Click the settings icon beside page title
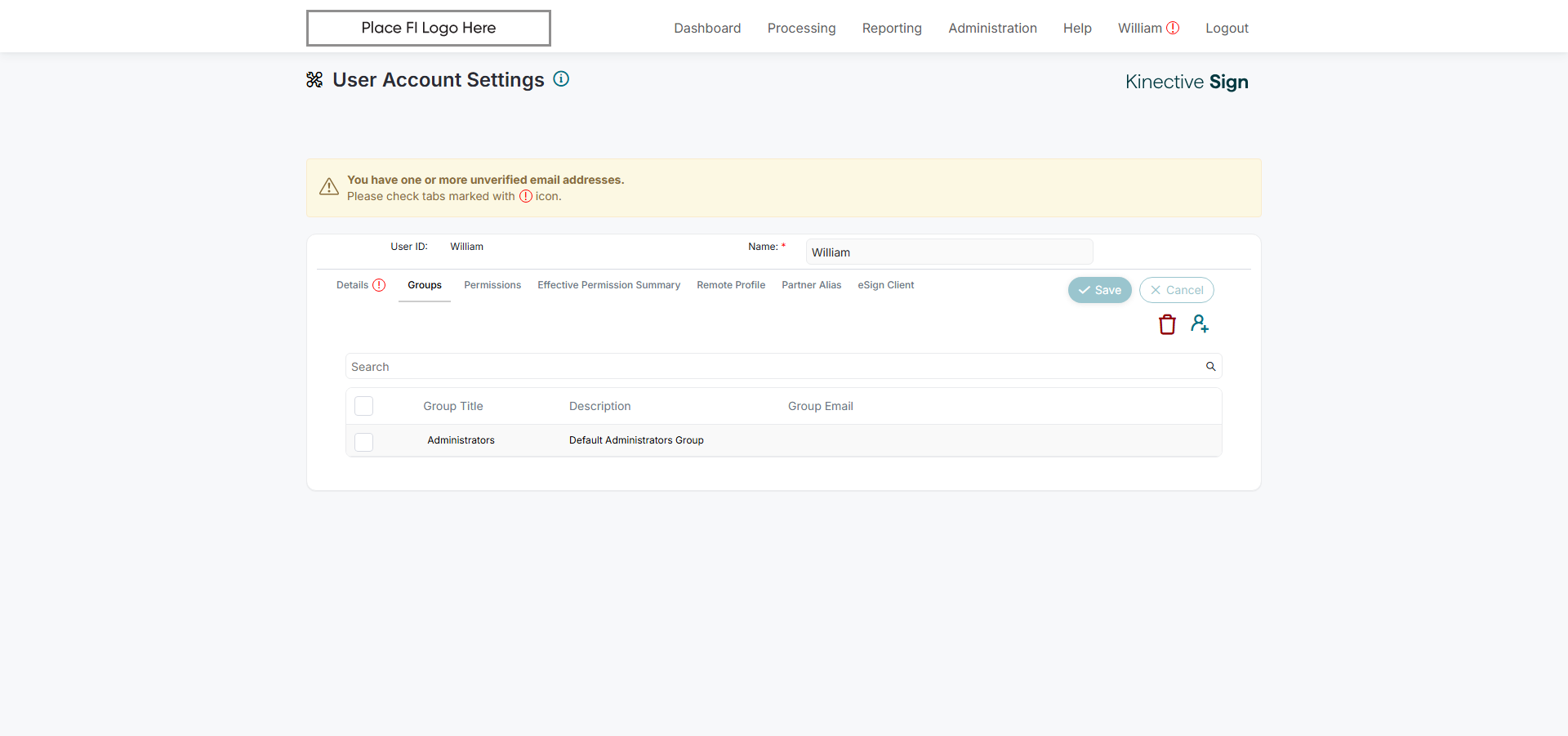1568x736 pixels. [314, 80]
